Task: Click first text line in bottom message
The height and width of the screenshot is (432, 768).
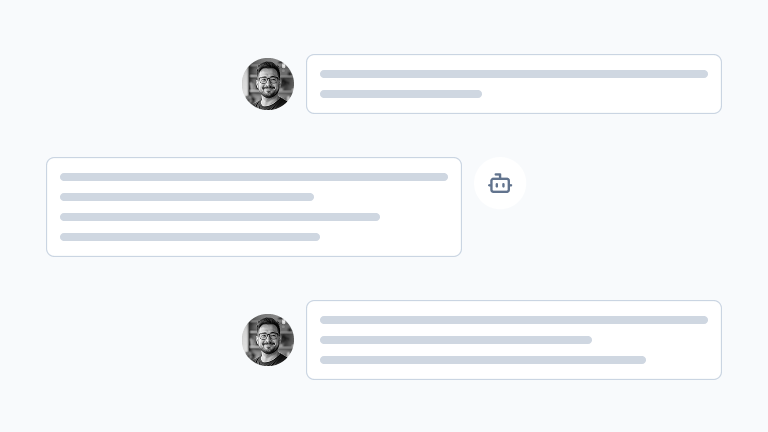Action: pos(513,320)
